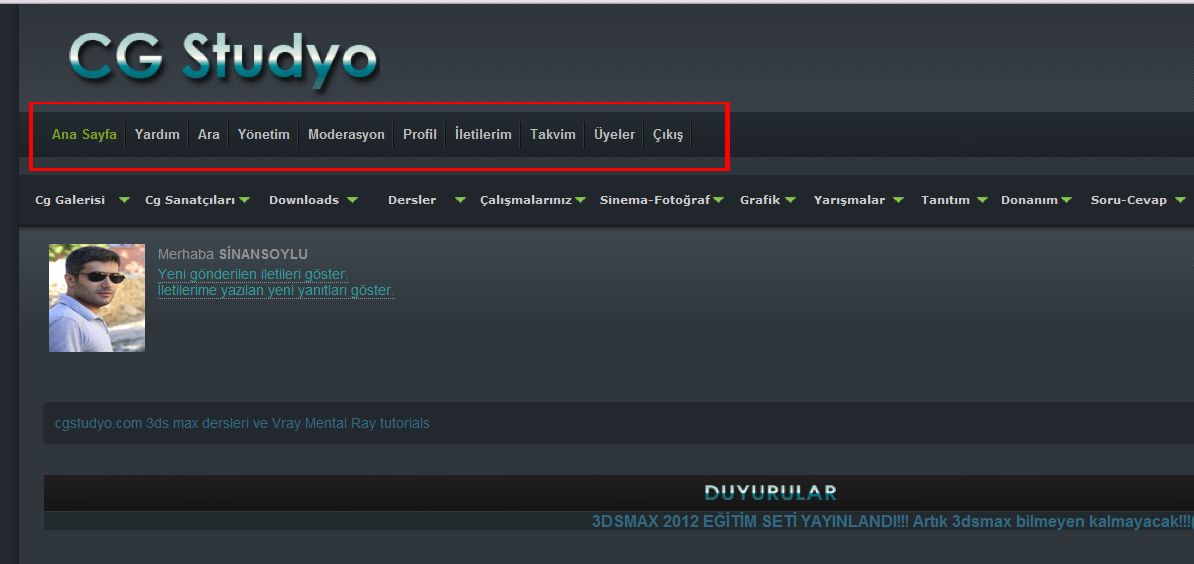Screen dimensions: 1194x564
Task: Expand the Yarışmalar dropdown arrow
Action: pyautogui.click(x=899, y=200)
